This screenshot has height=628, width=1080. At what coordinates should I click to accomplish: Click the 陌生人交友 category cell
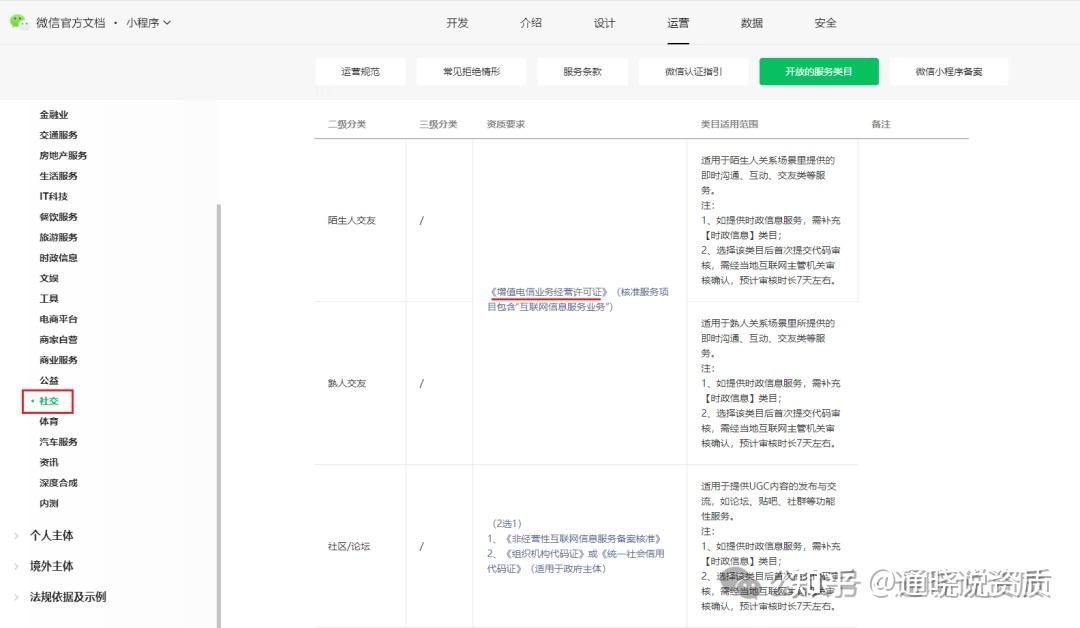pos(351,220)
